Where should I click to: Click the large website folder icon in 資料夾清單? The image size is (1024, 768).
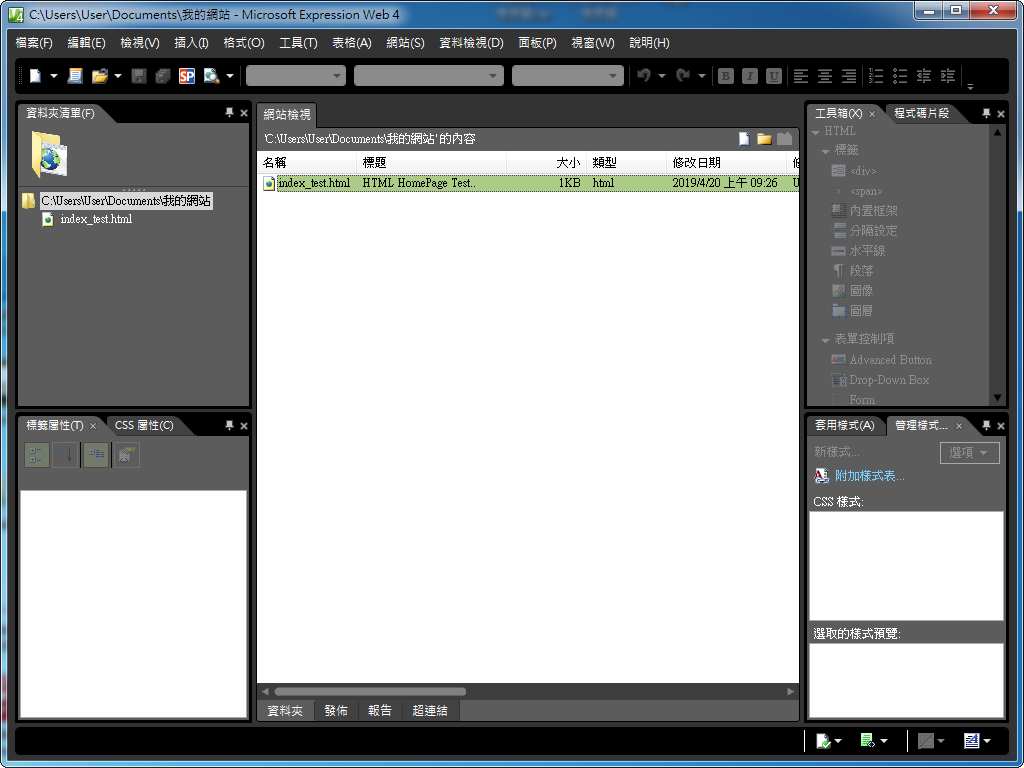point(49,153)
